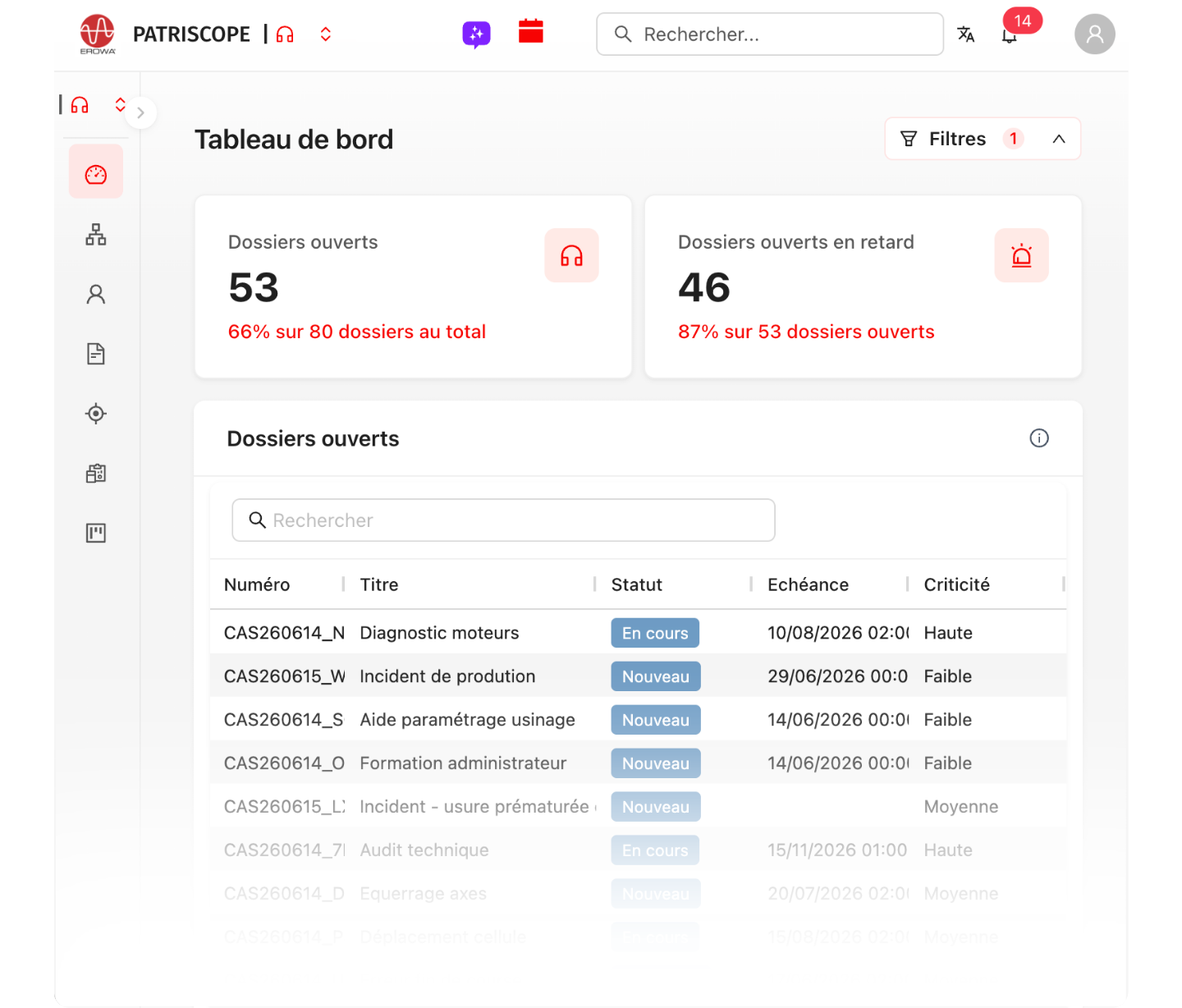Viewport: 1182px width, 1008px height.
Task: Click the info icon in Dossiers ouverts panel
Action: pos(1039,438)
